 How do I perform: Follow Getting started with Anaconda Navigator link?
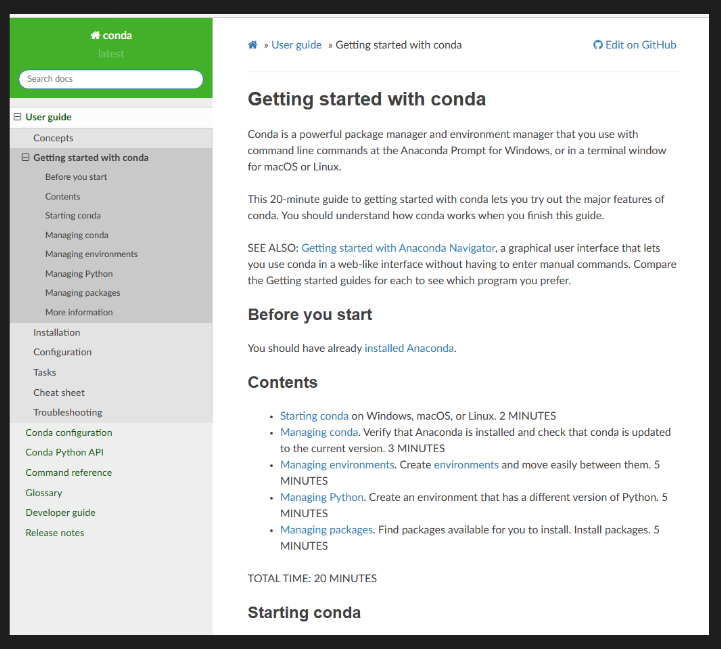click(398, 248)
